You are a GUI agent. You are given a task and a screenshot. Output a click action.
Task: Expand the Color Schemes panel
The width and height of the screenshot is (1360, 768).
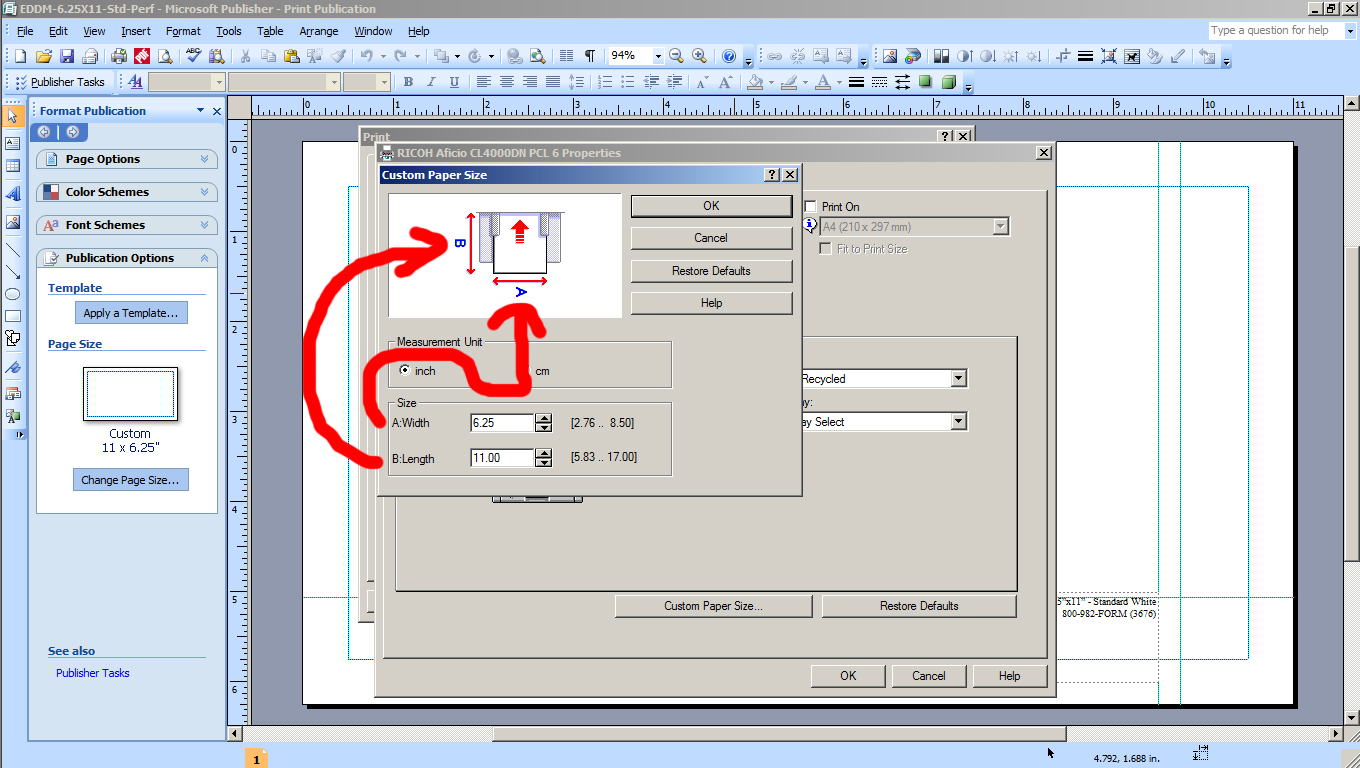pyautogui.click(x=126, y=191)
